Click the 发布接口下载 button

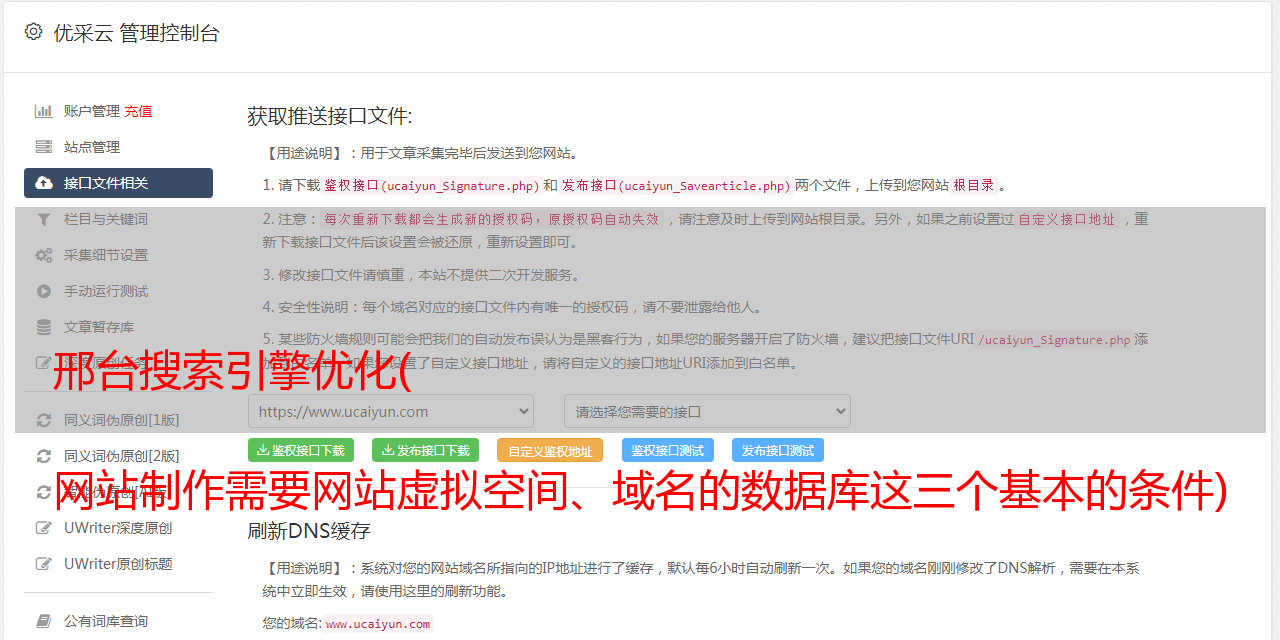[x=425, y=450]
